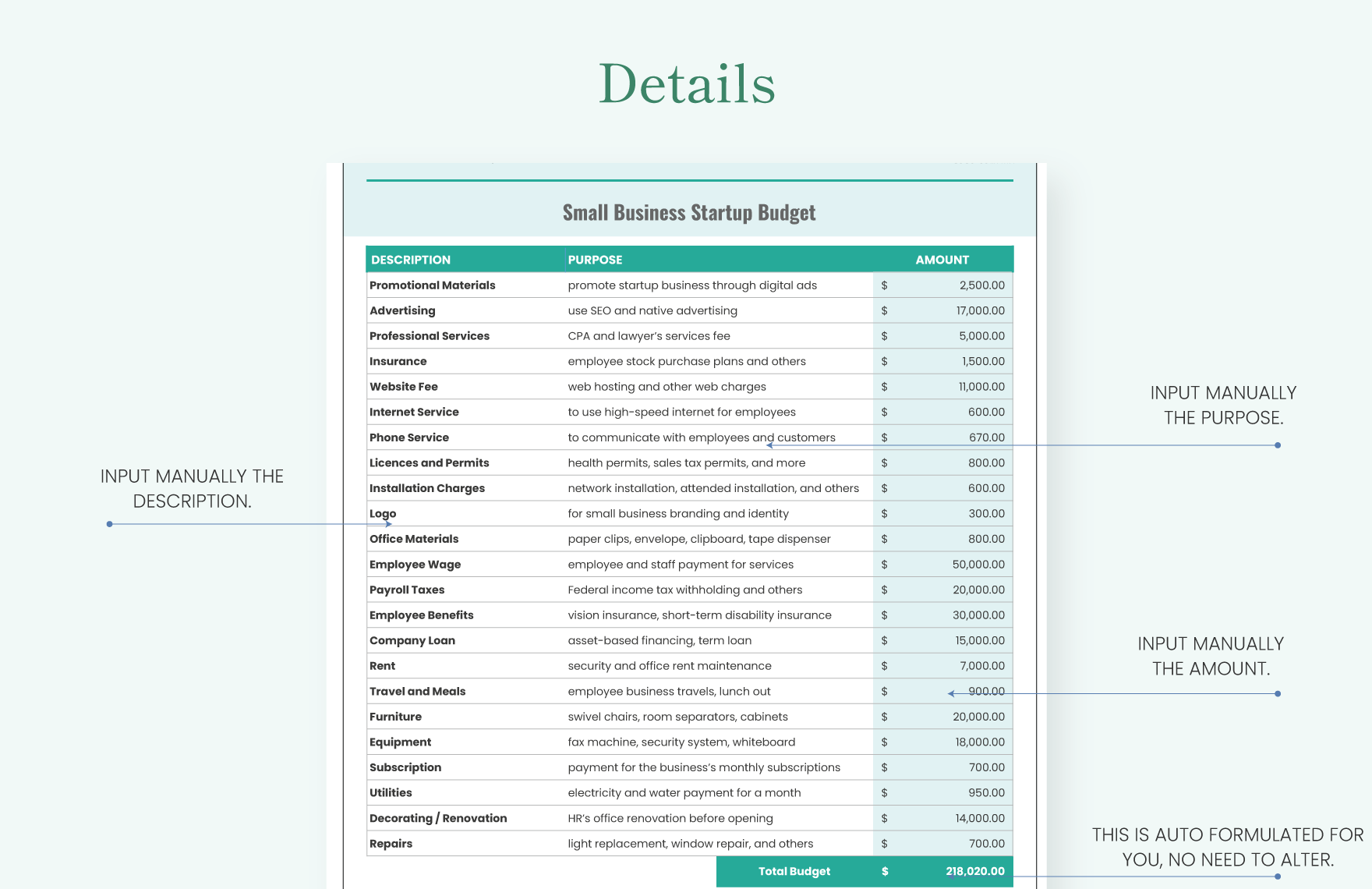The width and height of the screenshot is (1372, 889).
Task: Select the 'Payroll Taxes' cell
Action: [x=407, y=590]
